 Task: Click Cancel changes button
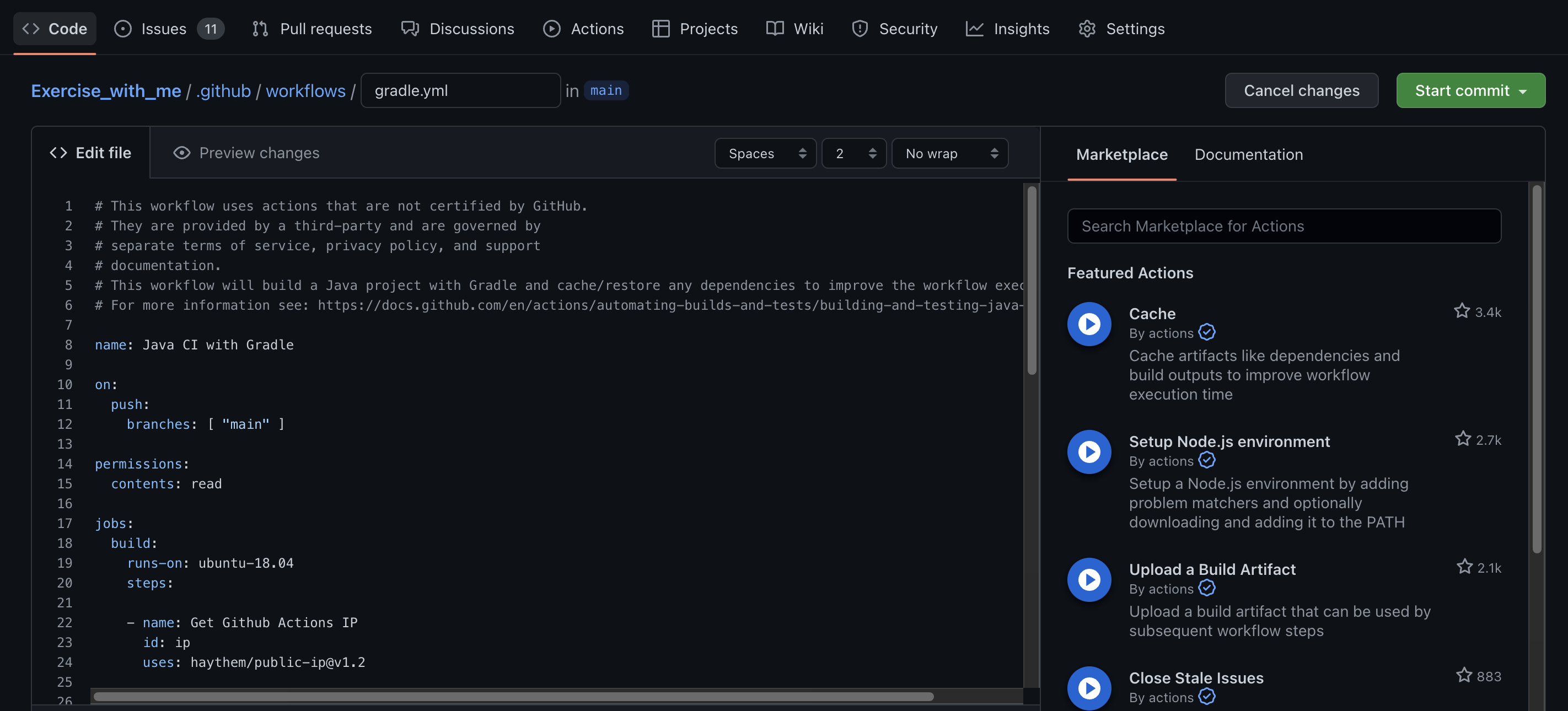[1301, 91]
